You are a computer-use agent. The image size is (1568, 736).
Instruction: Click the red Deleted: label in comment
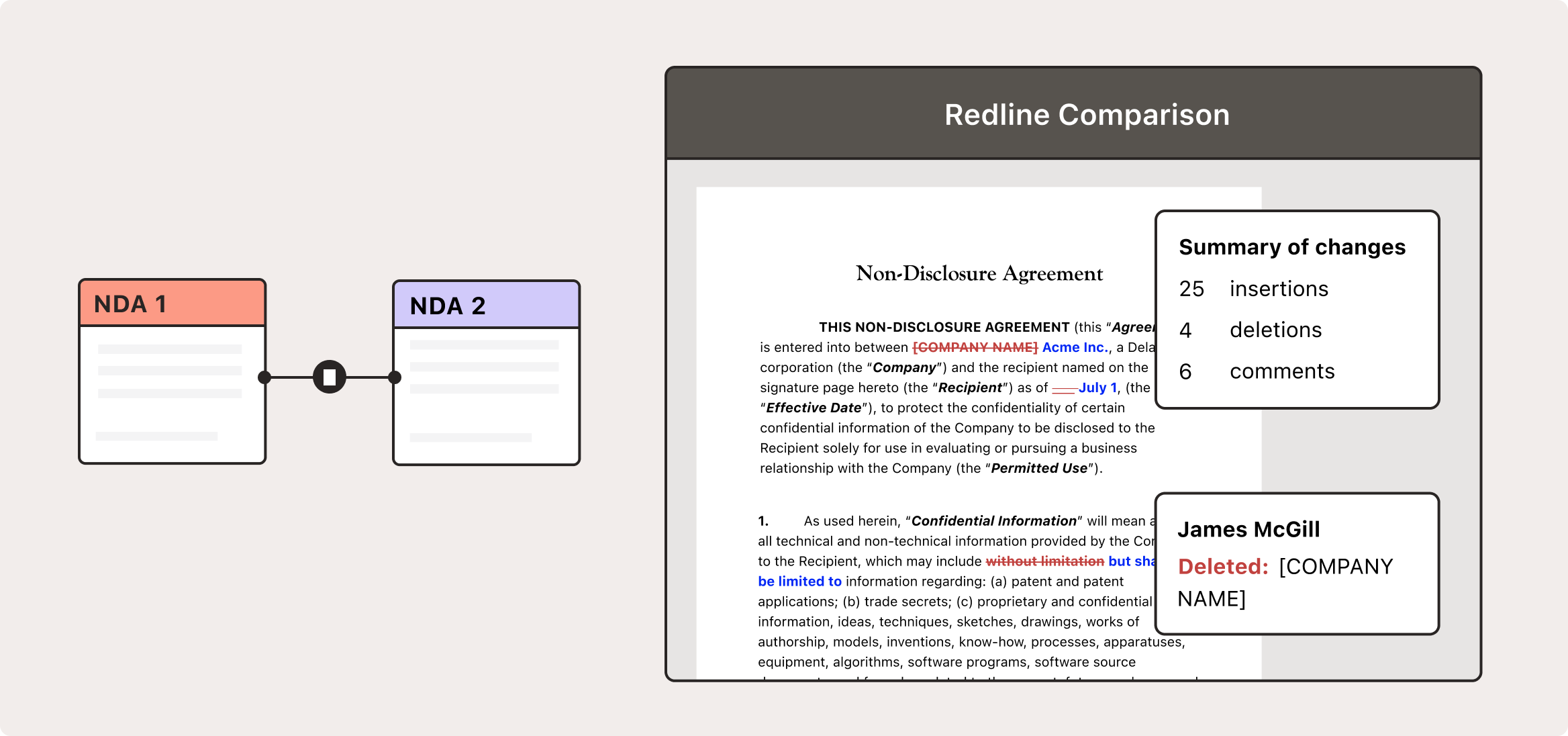click(x=1223, y=567)
